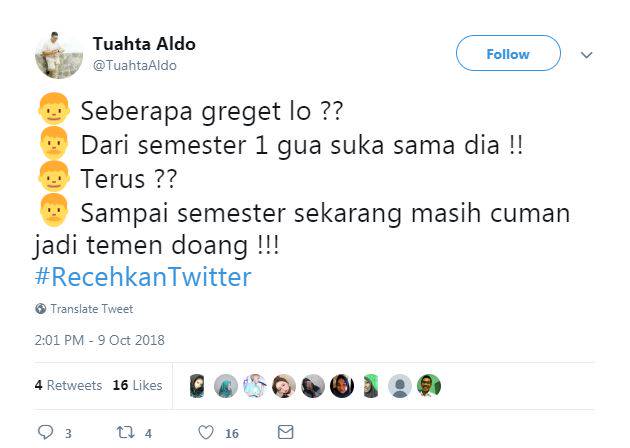The height and width of the screenshot is (448, 630).
Task: Open the #RecehkanTwitter hashtag
Action: click(x=143, y=277)
